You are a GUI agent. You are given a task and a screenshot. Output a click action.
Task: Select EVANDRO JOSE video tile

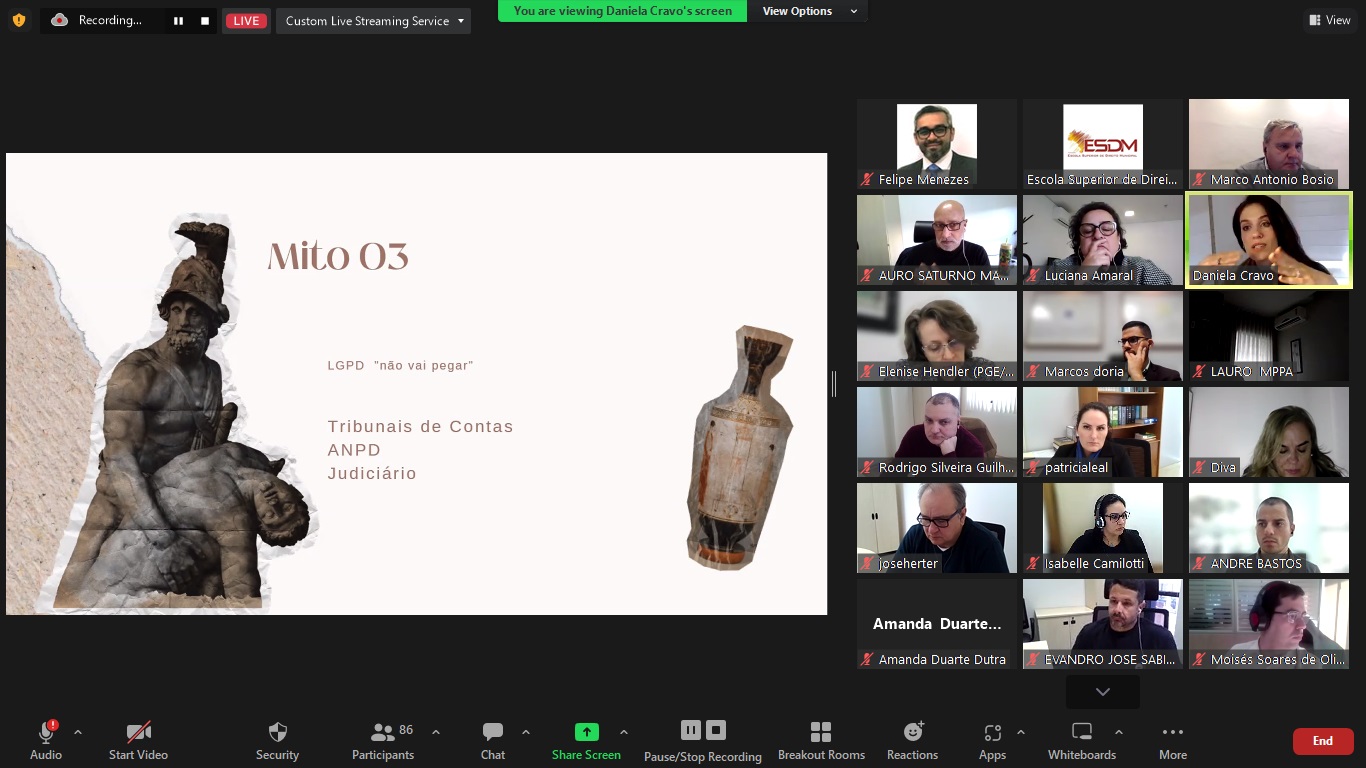pos(1103,624)
